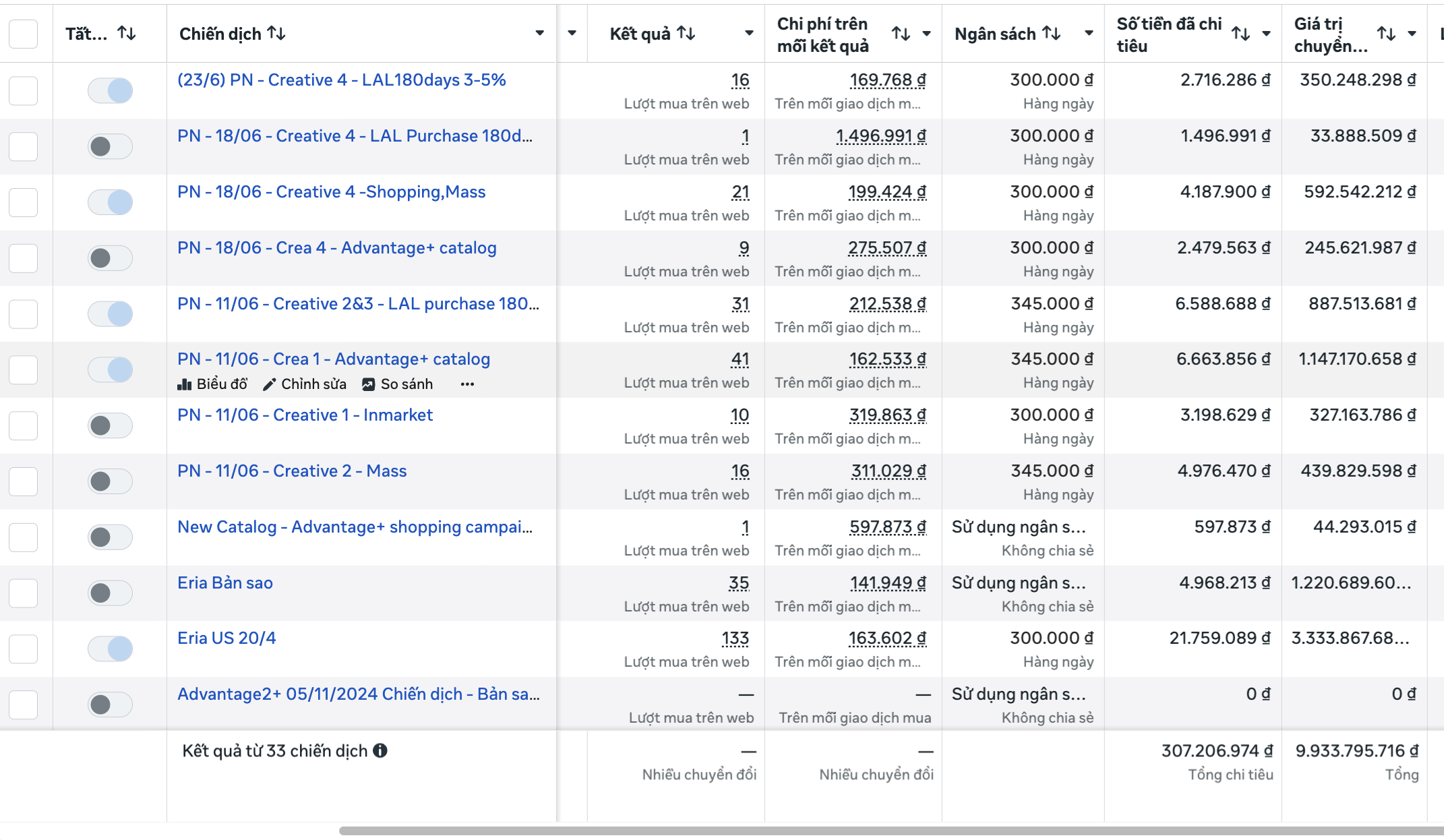Turn on New Catalog Advantage+ shopping campaign
This screenshot has width=1444, height=840.
point(110,537)
